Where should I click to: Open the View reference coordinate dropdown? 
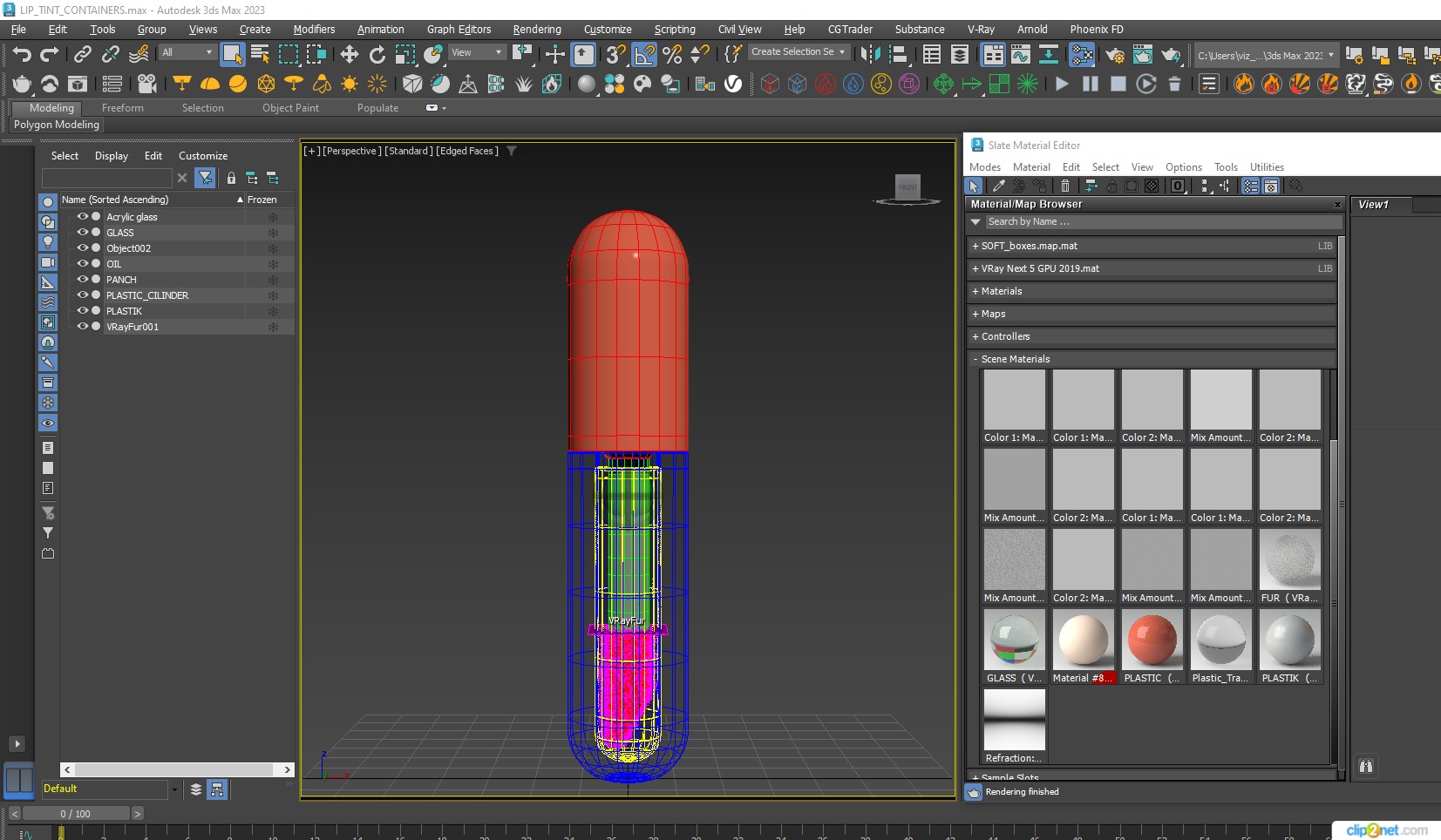(476, 52)
